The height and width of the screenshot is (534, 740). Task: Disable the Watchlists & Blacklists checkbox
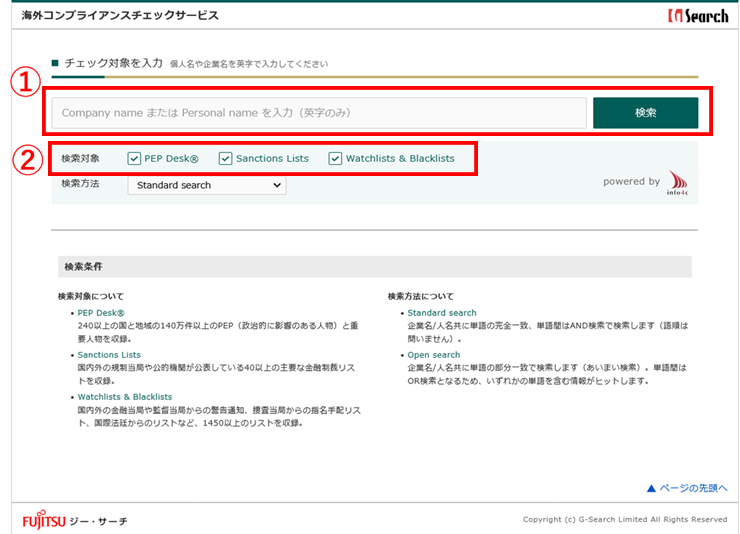(x=335, y=158)
